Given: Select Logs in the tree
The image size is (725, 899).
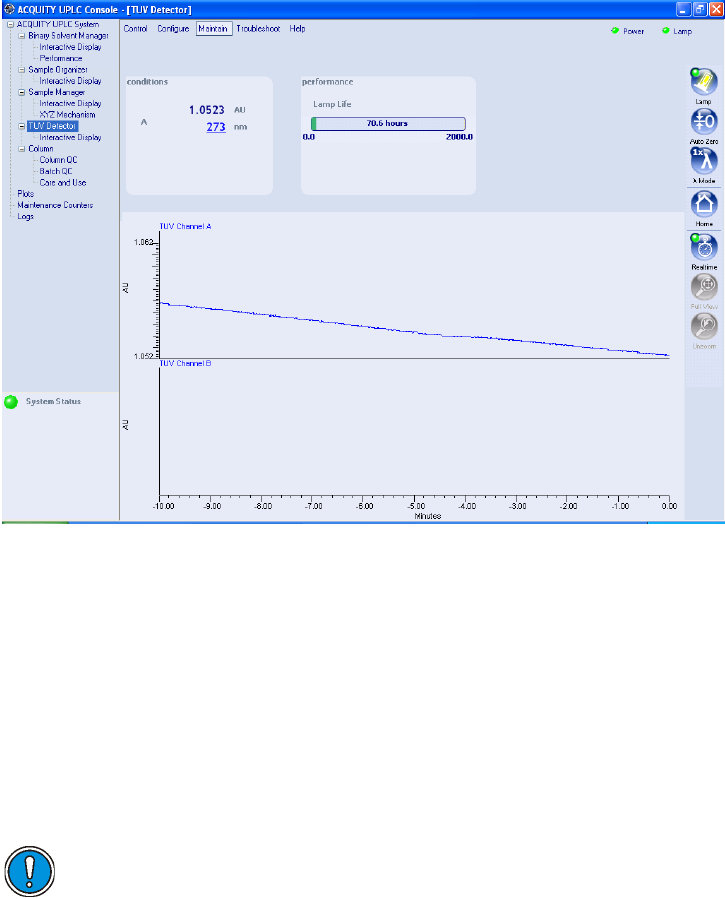Looking at the screenshot, I should [x=26, y=217].
